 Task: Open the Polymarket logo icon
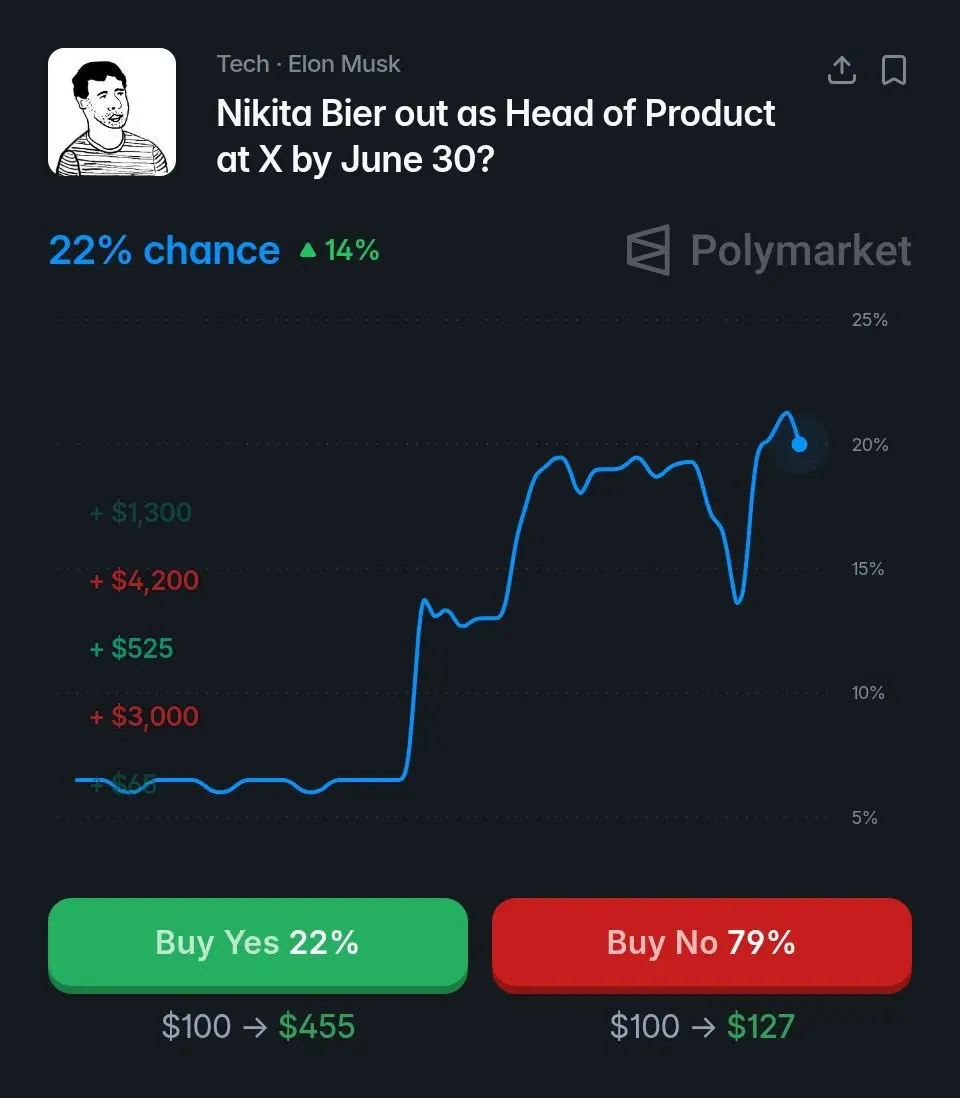point(648,250)
